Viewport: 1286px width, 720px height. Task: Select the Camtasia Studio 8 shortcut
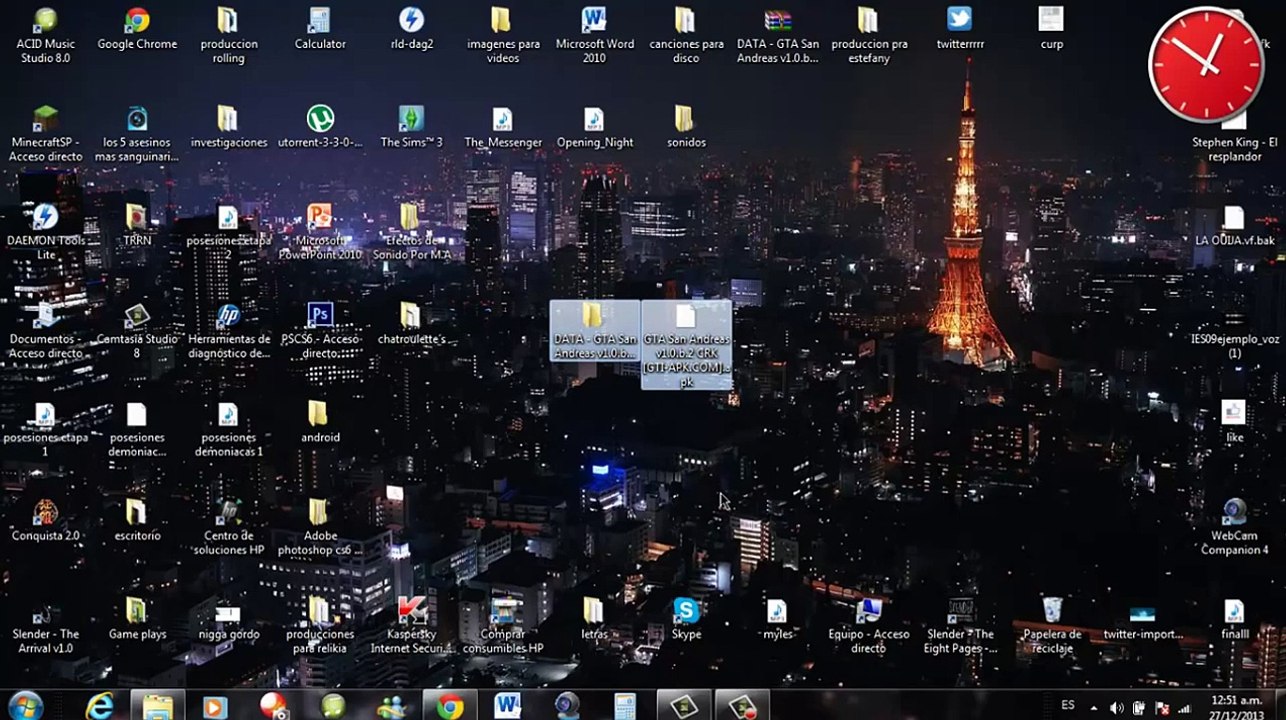coord(137,318)
